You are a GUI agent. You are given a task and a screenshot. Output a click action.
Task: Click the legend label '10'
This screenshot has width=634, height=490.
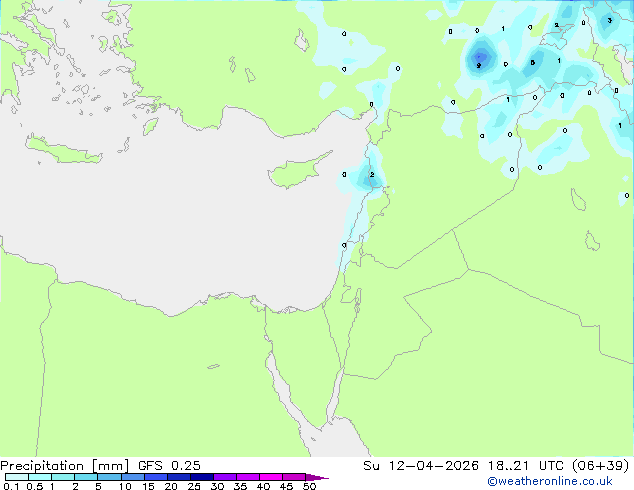click(x=125, y=486)
